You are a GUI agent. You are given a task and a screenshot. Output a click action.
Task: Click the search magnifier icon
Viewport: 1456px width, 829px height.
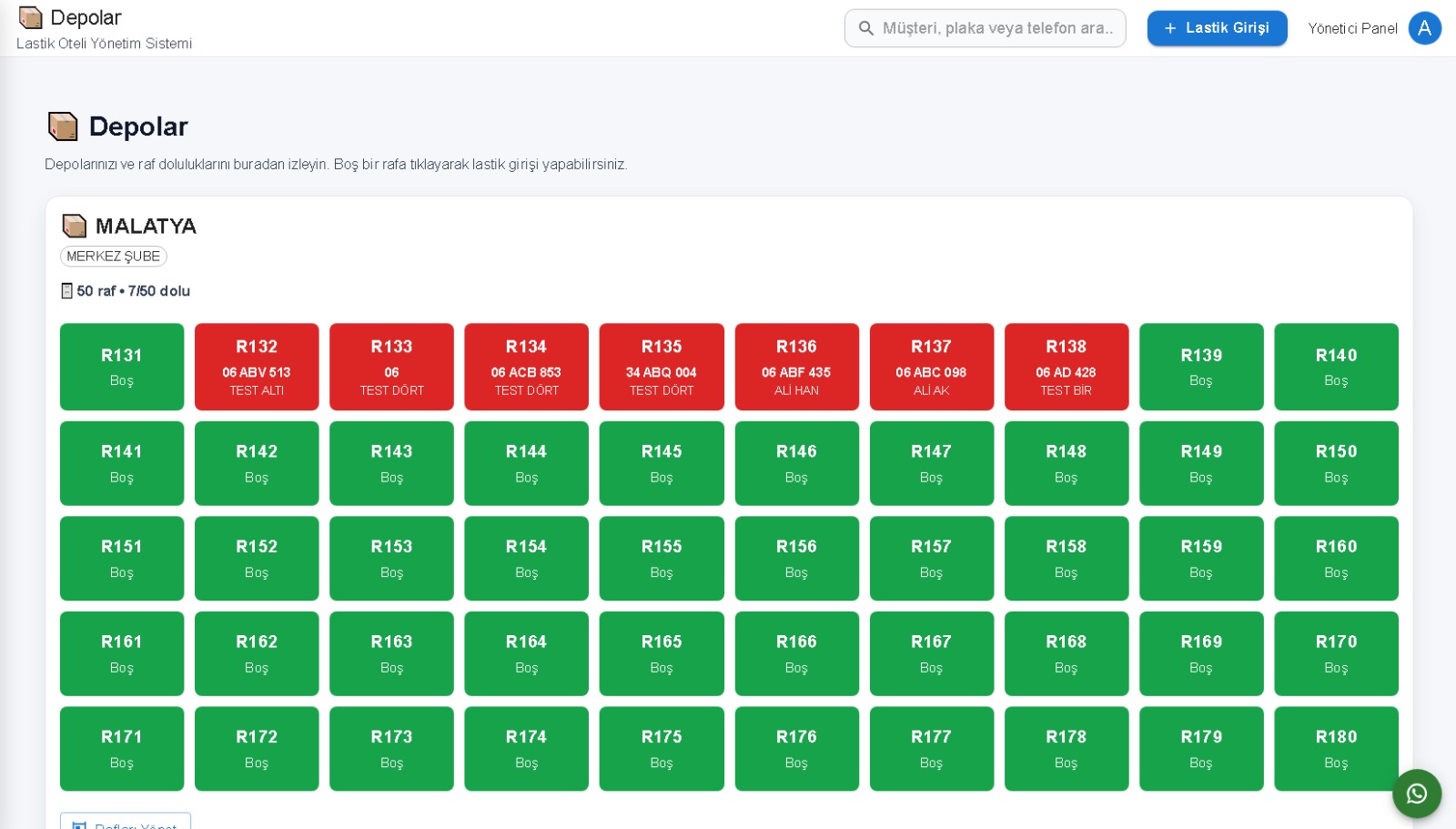coord(865,28)
